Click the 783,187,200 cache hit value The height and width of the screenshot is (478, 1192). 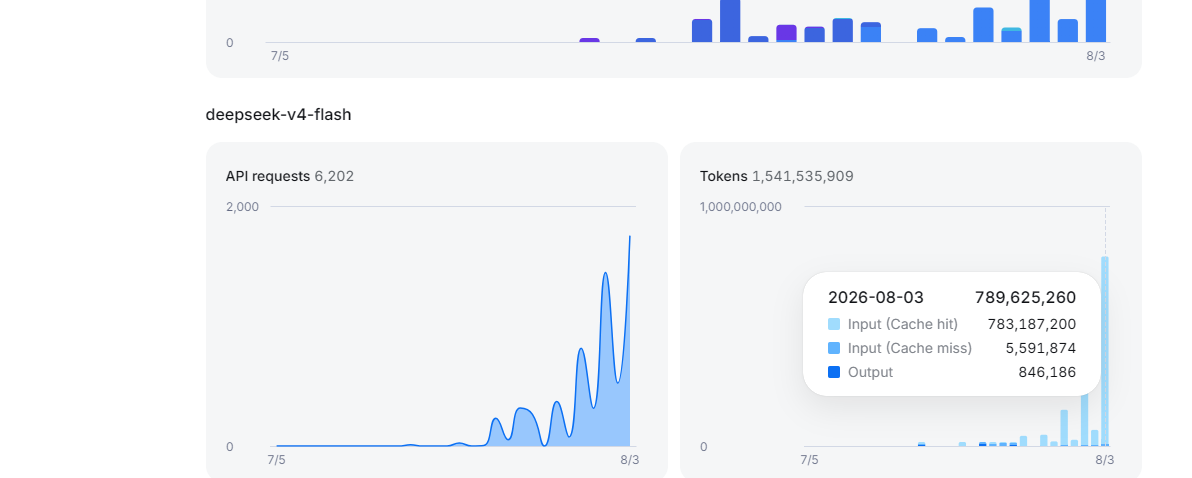(1032, 324)
